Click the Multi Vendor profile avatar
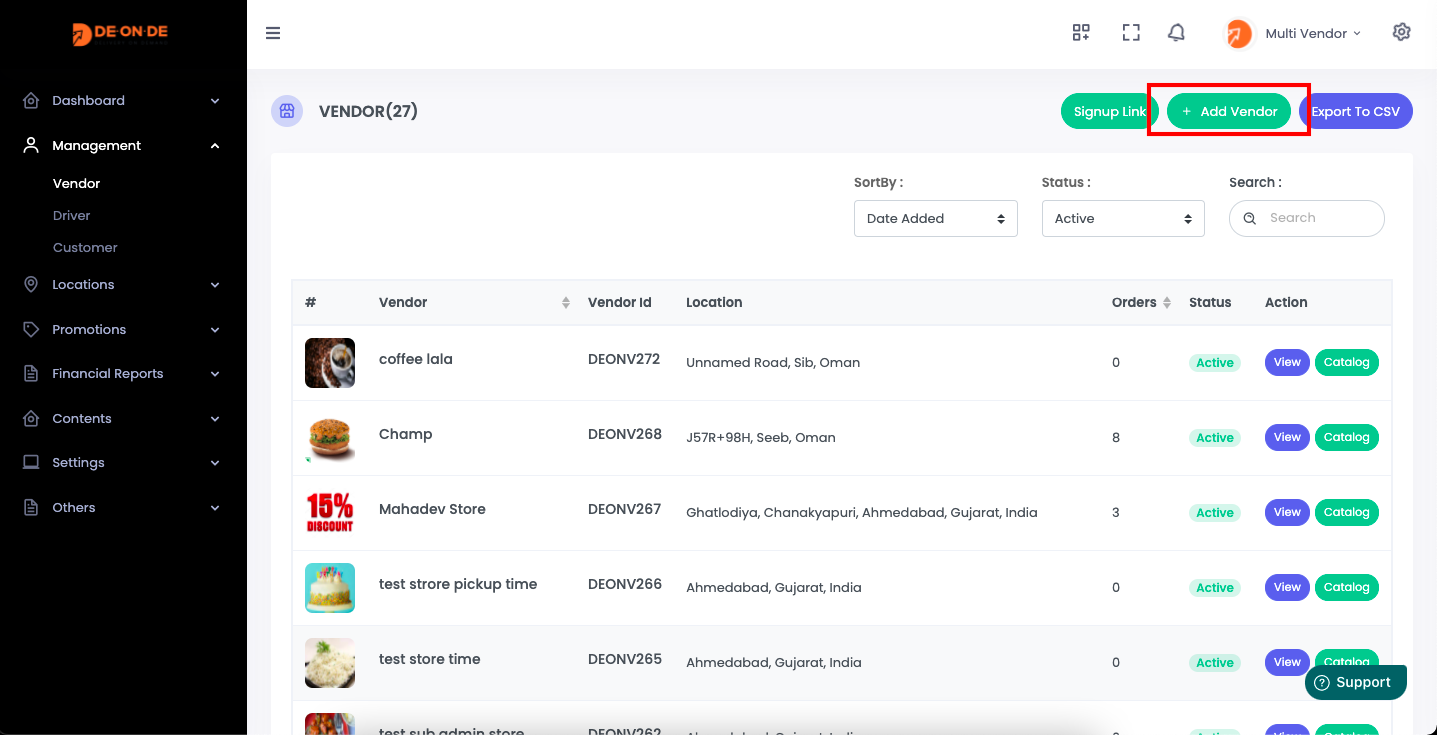1437x735 pixels. pyautogui.click(x=1239, y=34)
